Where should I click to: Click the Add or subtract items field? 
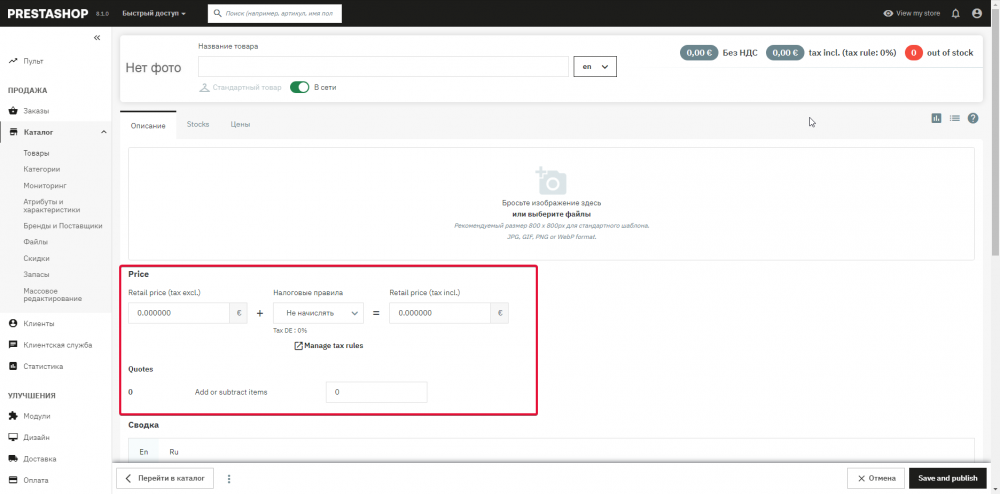click(x=376, y=392)
